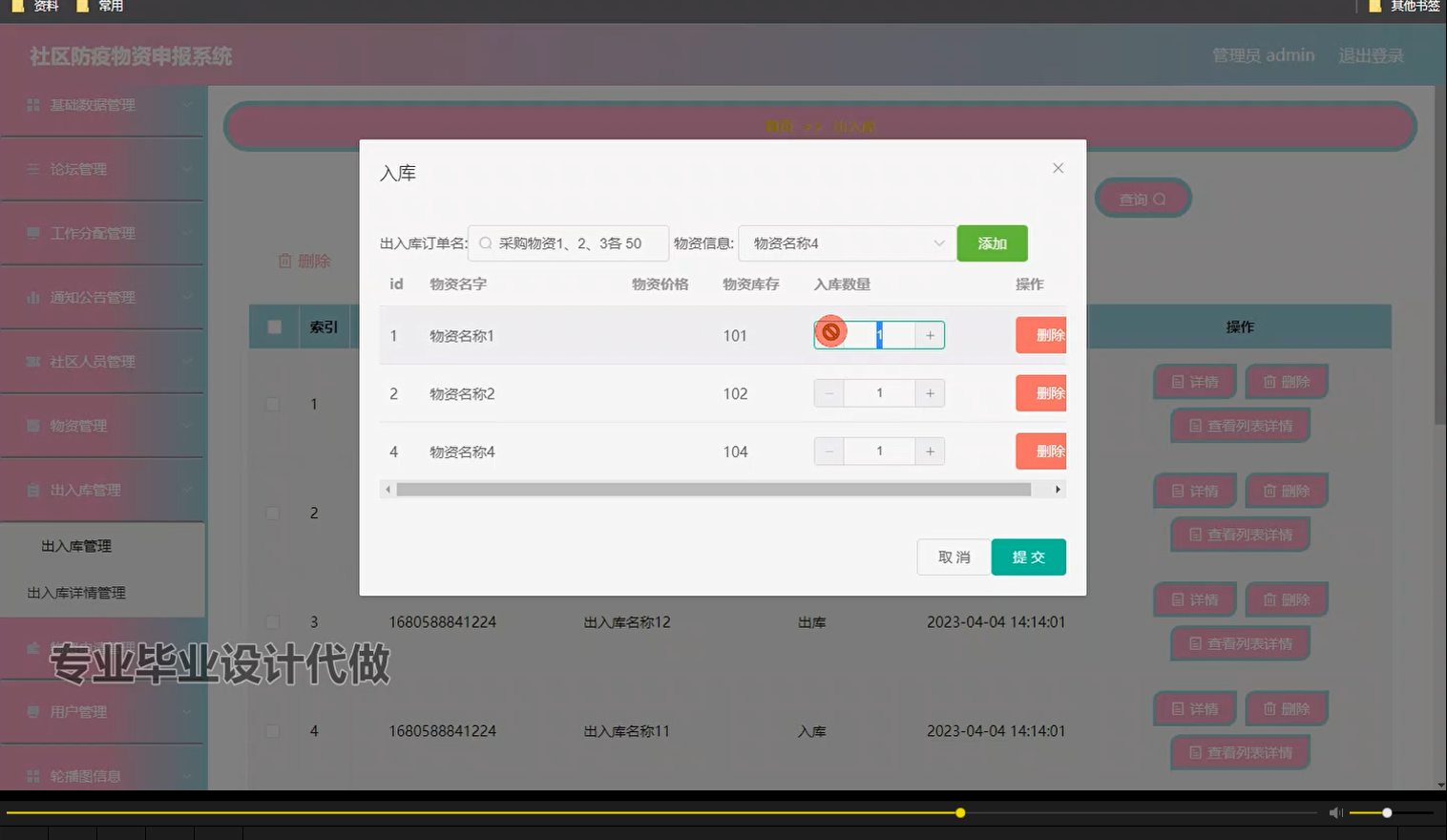
Task: Click the yellow video progress slider
Action: 959,812
